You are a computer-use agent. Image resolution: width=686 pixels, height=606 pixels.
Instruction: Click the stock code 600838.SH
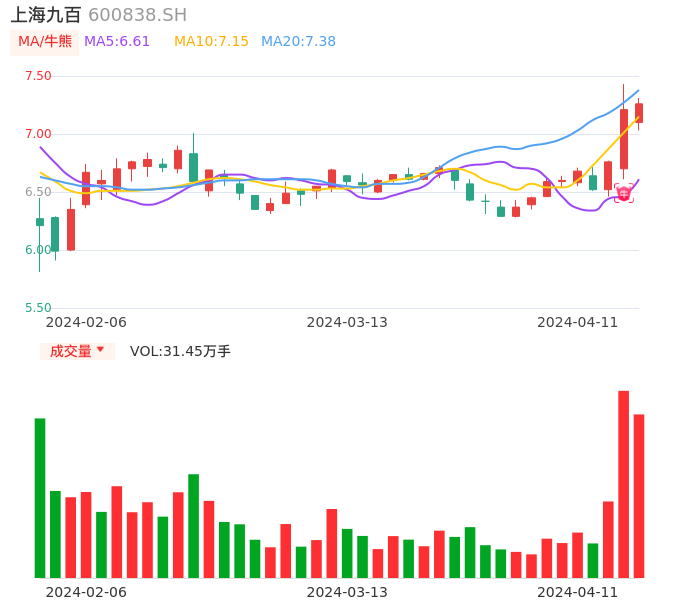137,15
